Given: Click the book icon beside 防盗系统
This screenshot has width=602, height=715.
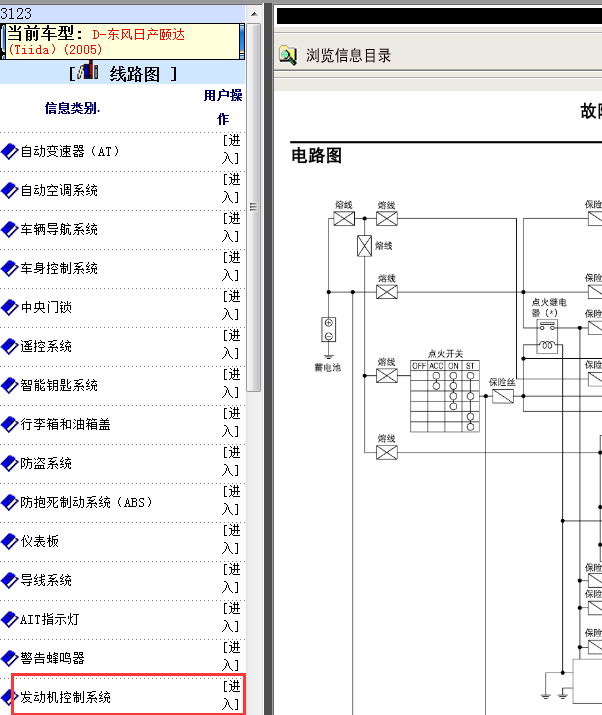Looking at the screenshot, I should pos(10,464).
